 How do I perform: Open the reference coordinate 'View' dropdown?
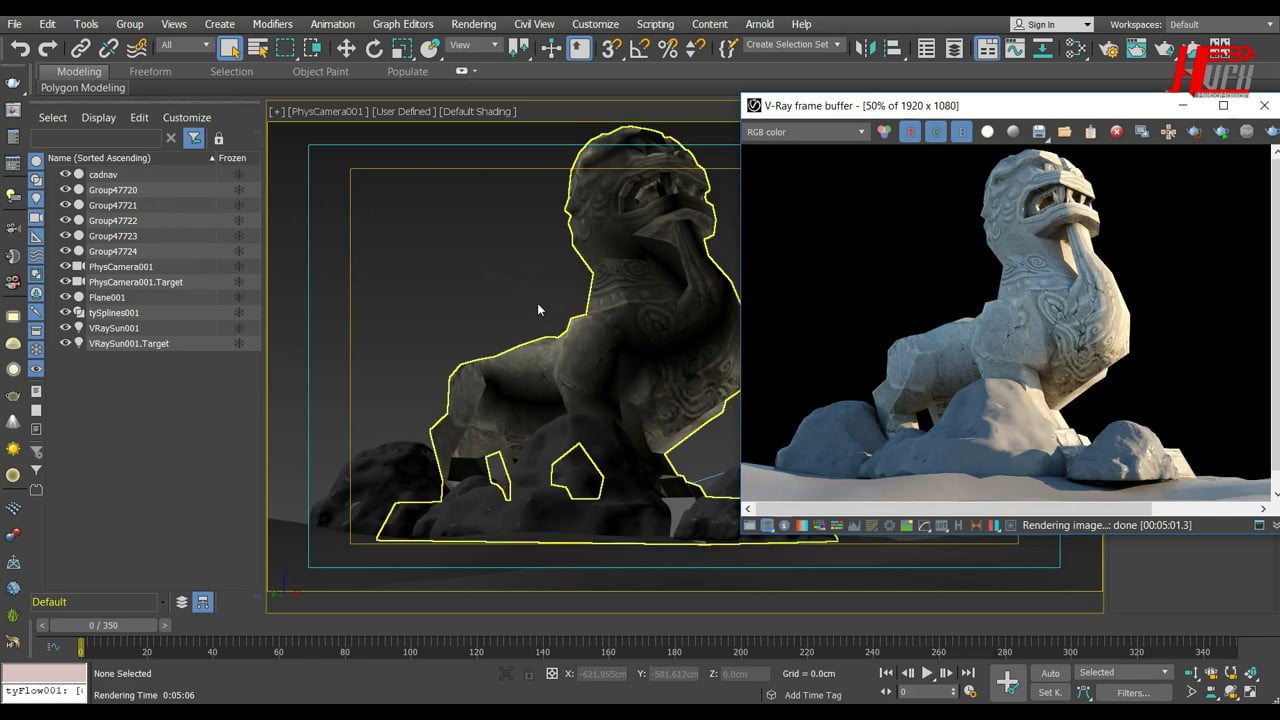(x=474, y=45)
